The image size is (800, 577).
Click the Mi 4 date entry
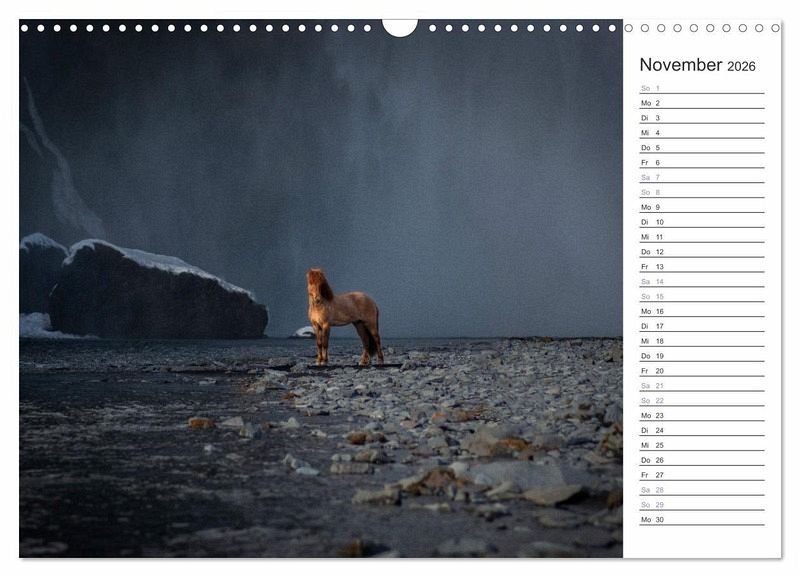[x=701, y=133]
